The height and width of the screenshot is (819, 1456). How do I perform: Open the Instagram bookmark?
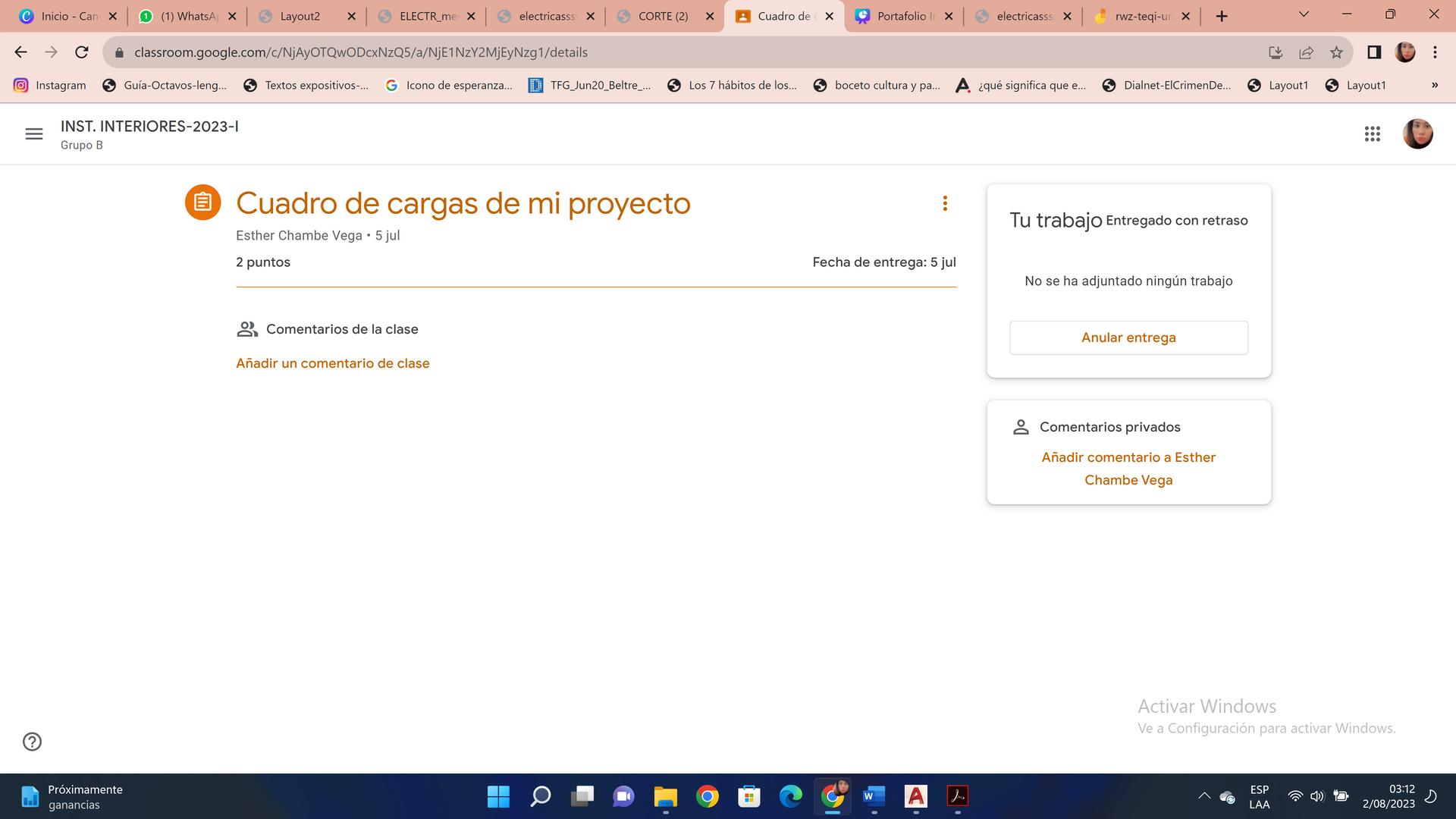[x=50, y=85]
